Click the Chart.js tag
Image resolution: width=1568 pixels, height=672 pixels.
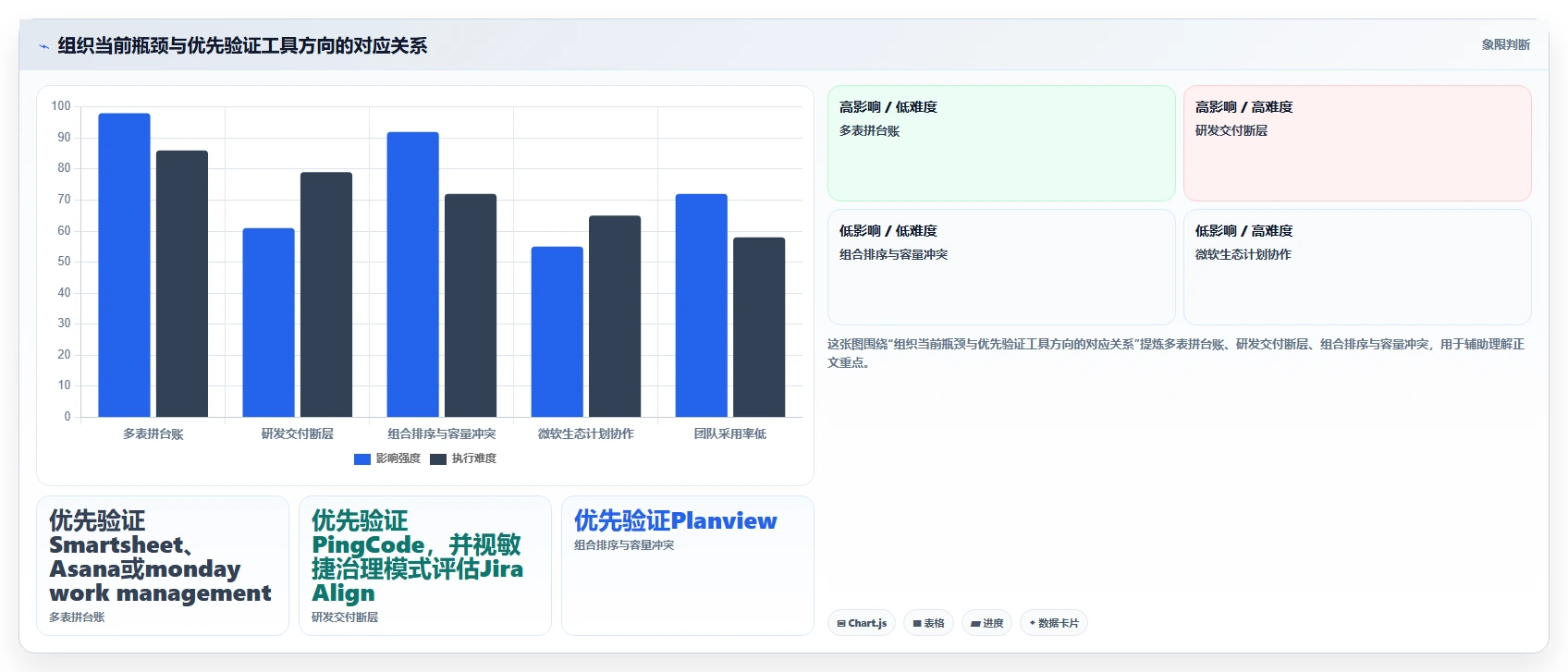coord(862,623)
